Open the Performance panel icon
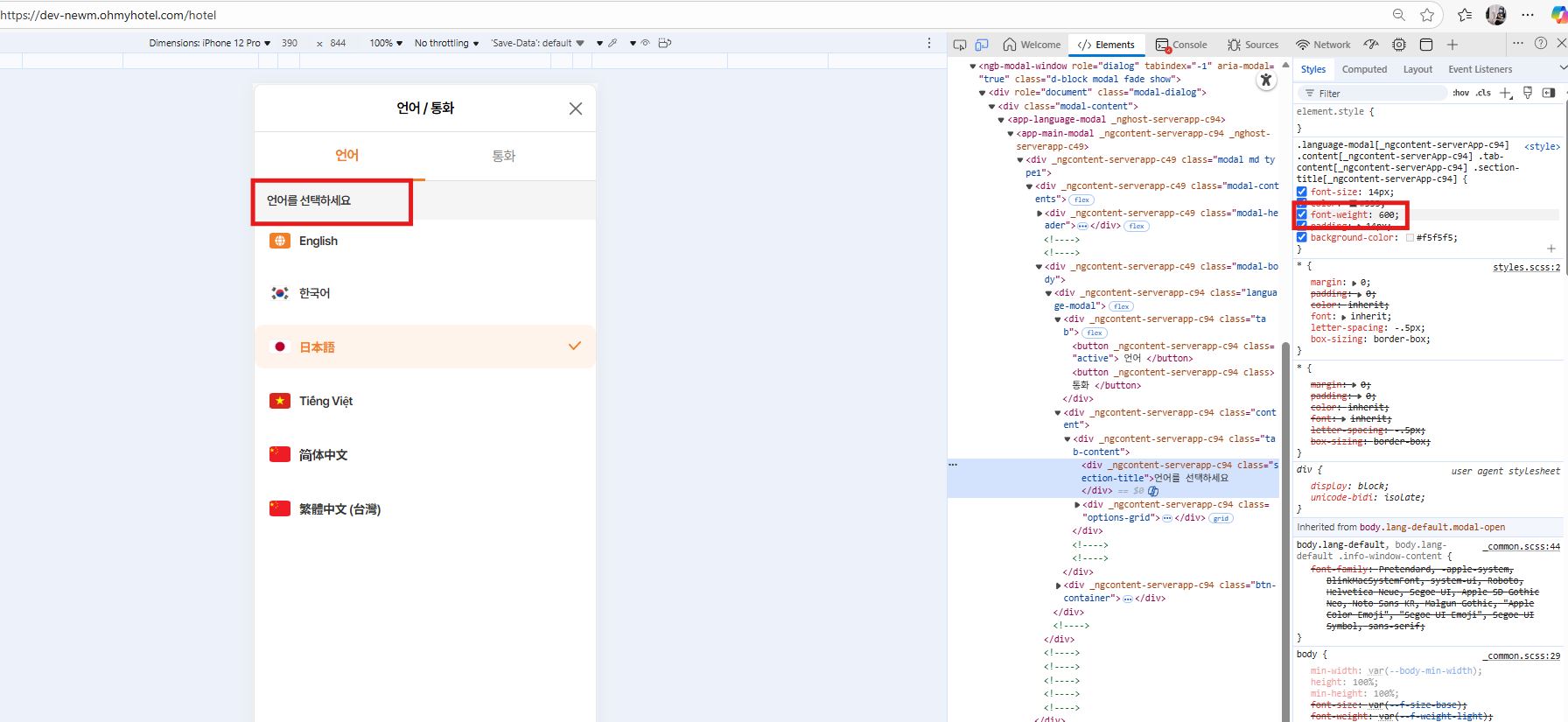Viewport: 1568px width, 722px height. (x=1371, y=45)
